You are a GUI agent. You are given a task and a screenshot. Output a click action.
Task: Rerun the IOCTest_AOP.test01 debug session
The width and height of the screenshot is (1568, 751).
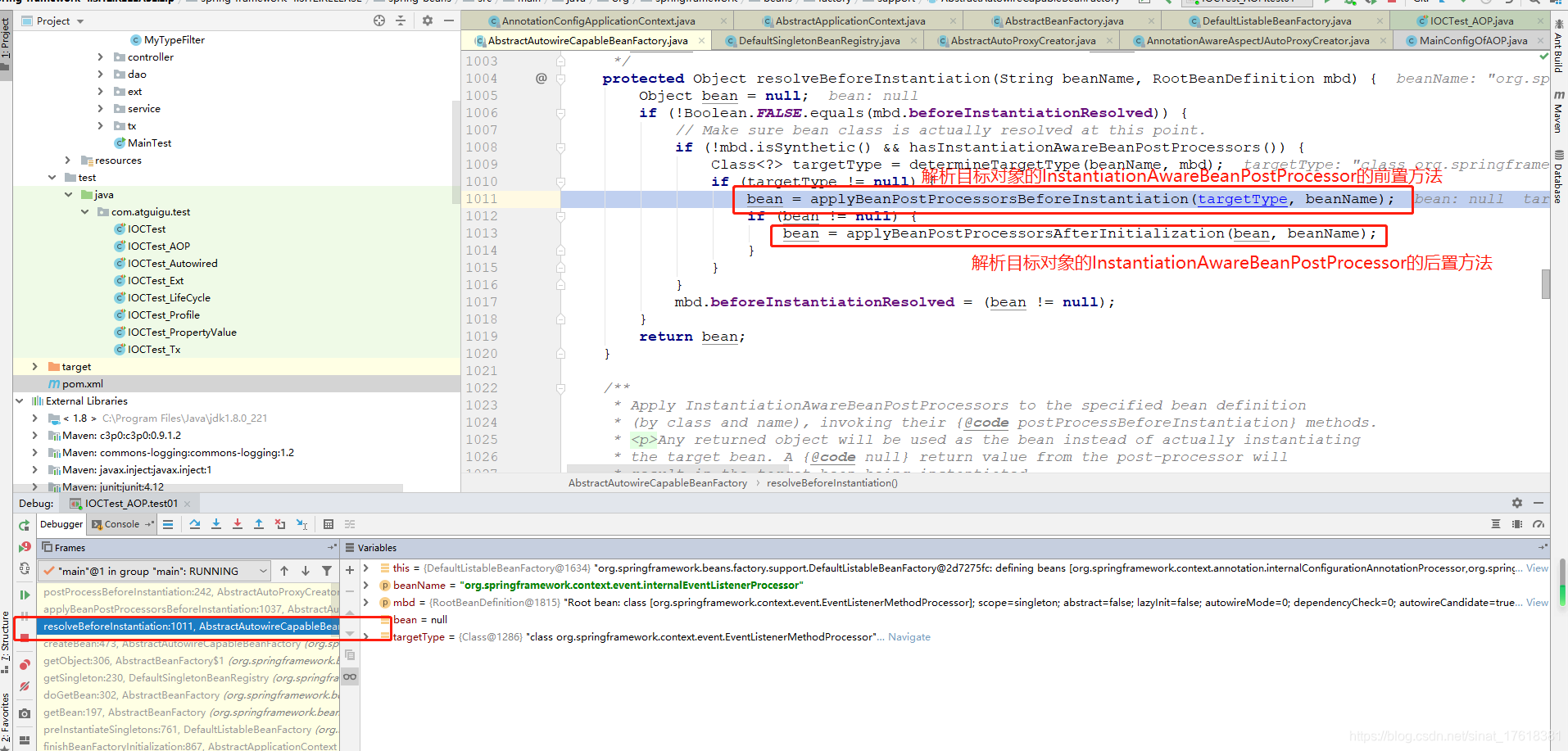25,525
